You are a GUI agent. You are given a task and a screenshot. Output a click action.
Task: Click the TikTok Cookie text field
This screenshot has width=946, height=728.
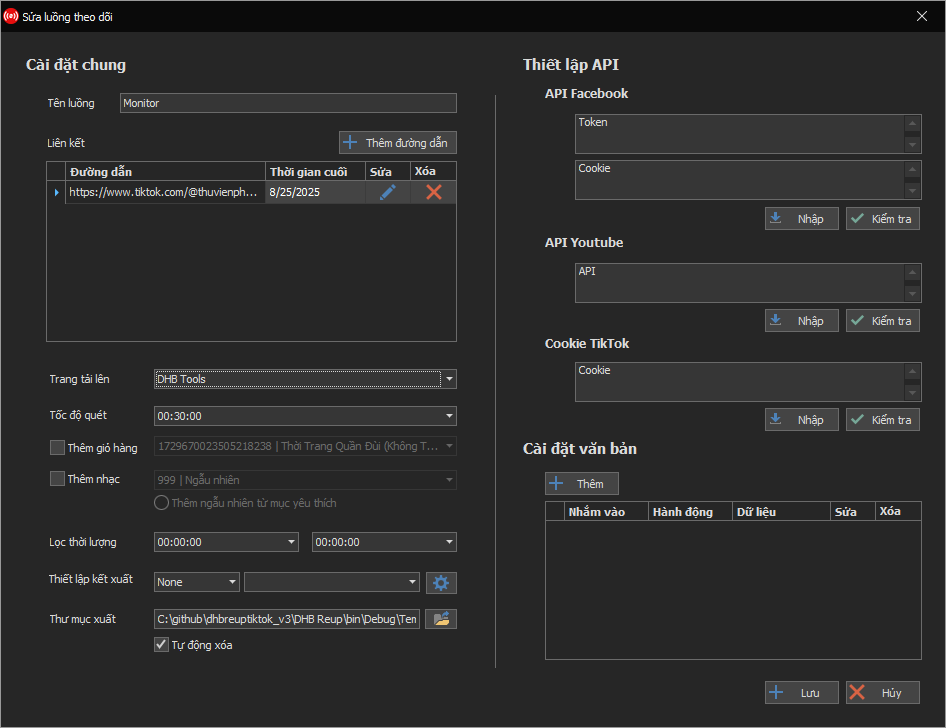(740, 382)
